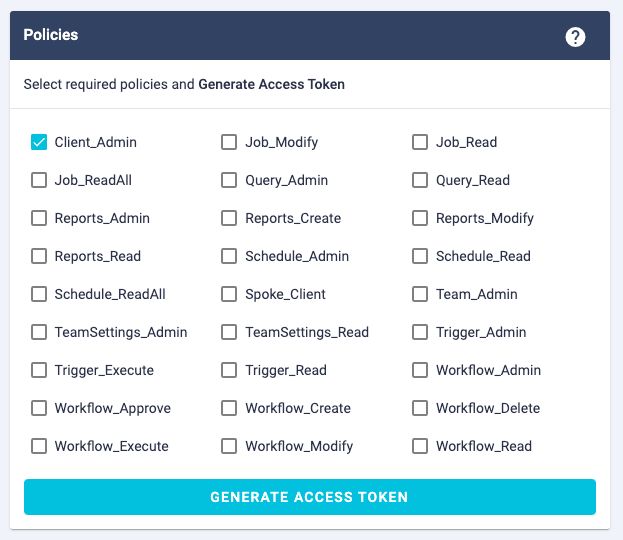Select the Job_ReadAll policy

click(x=39, y=180)
